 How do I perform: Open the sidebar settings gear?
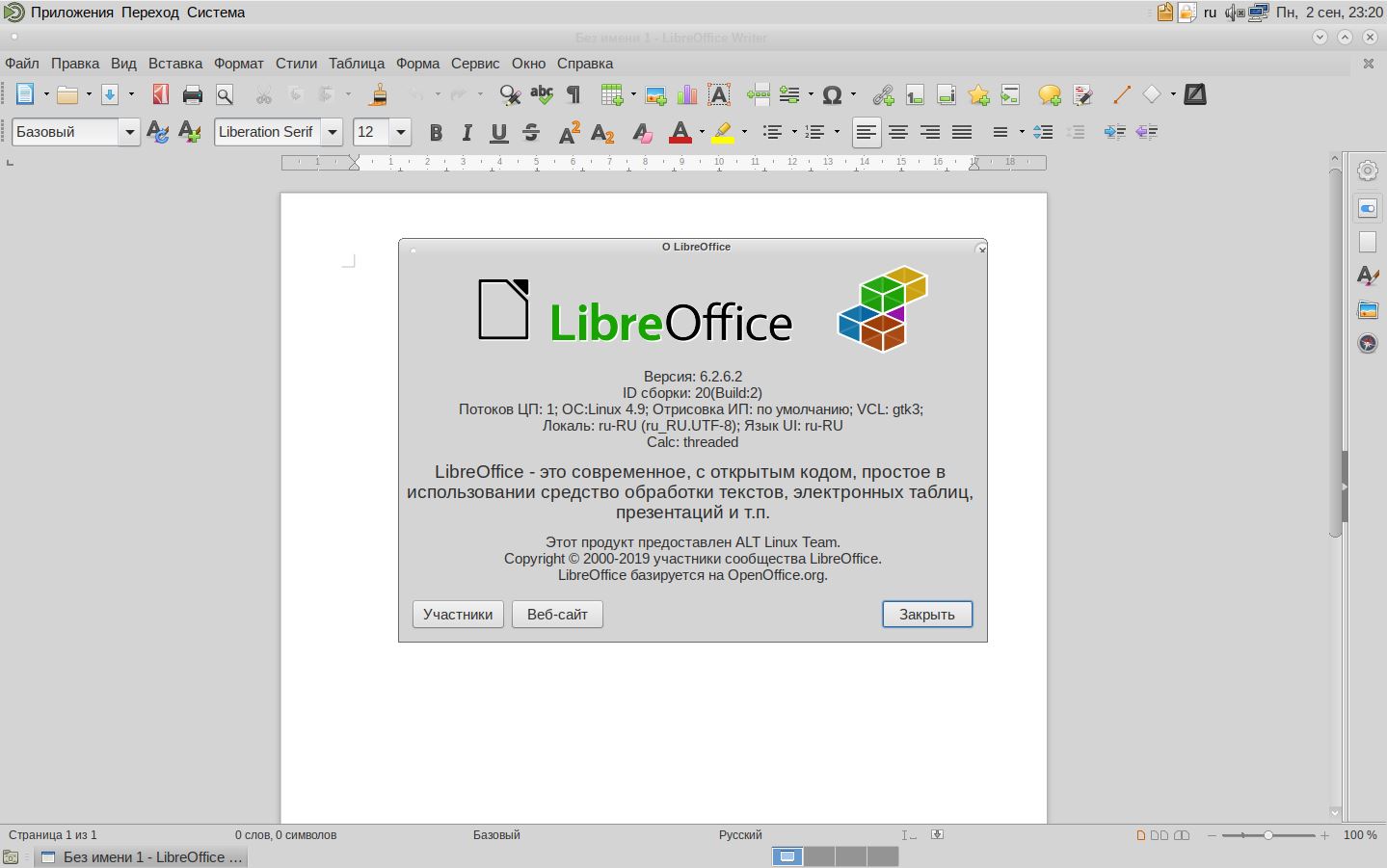coord(1368,171)
